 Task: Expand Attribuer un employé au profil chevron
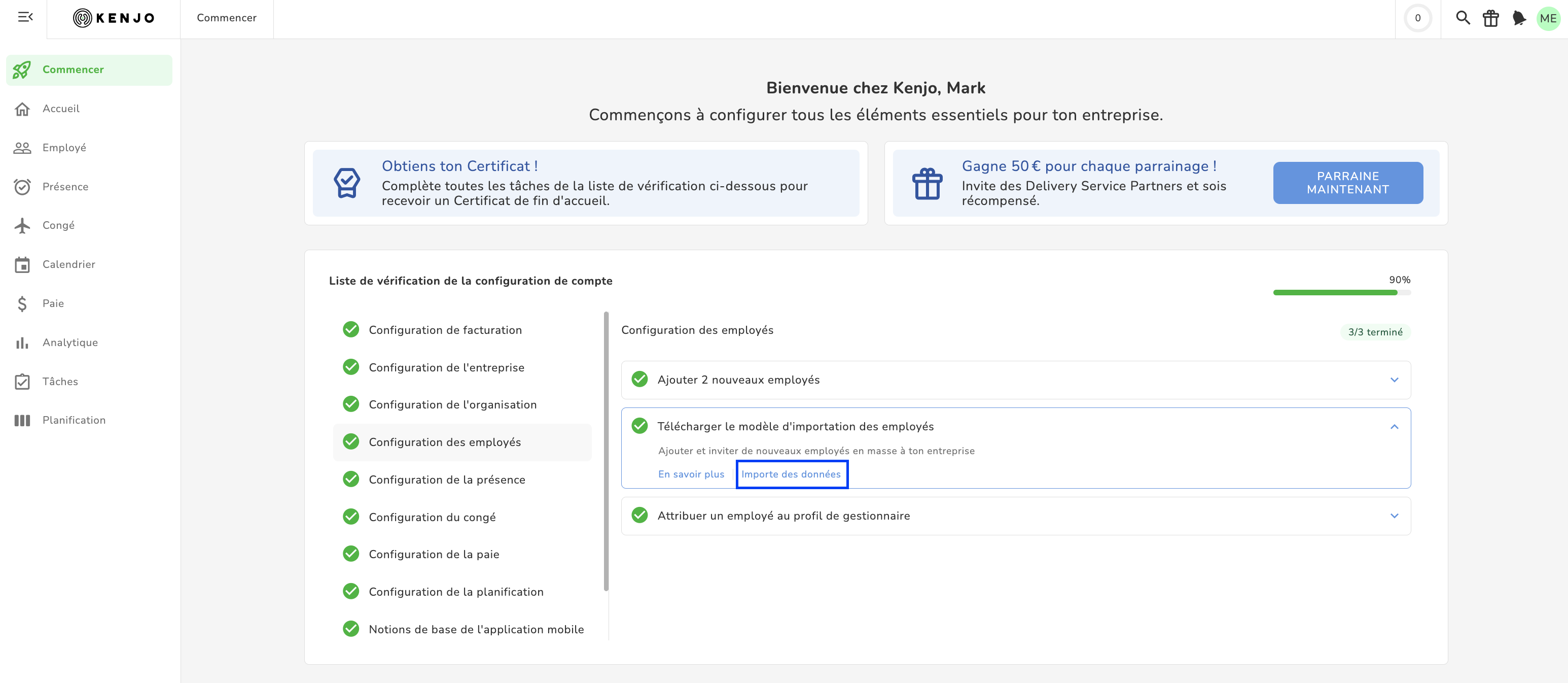pyautogui.click(x=1394, y=516)
